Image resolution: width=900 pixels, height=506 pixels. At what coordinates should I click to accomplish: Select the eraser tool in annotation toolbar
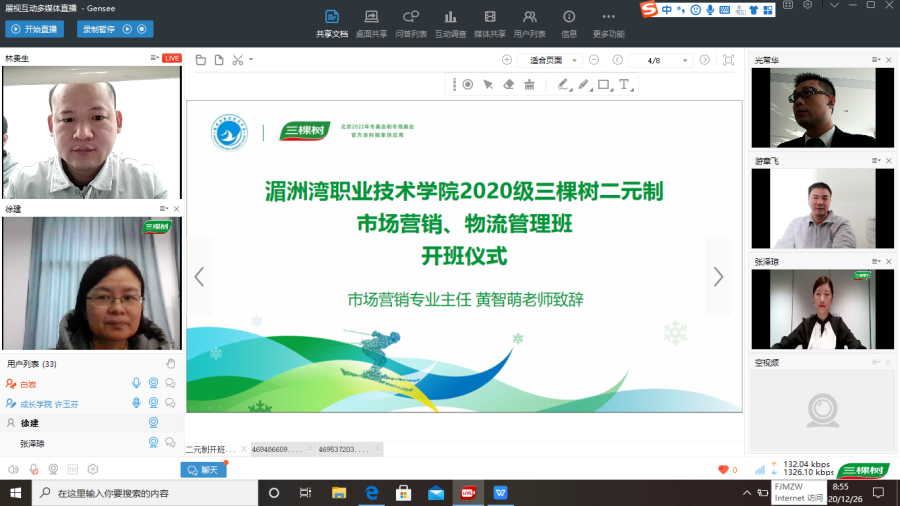click(x=508, y=85)
